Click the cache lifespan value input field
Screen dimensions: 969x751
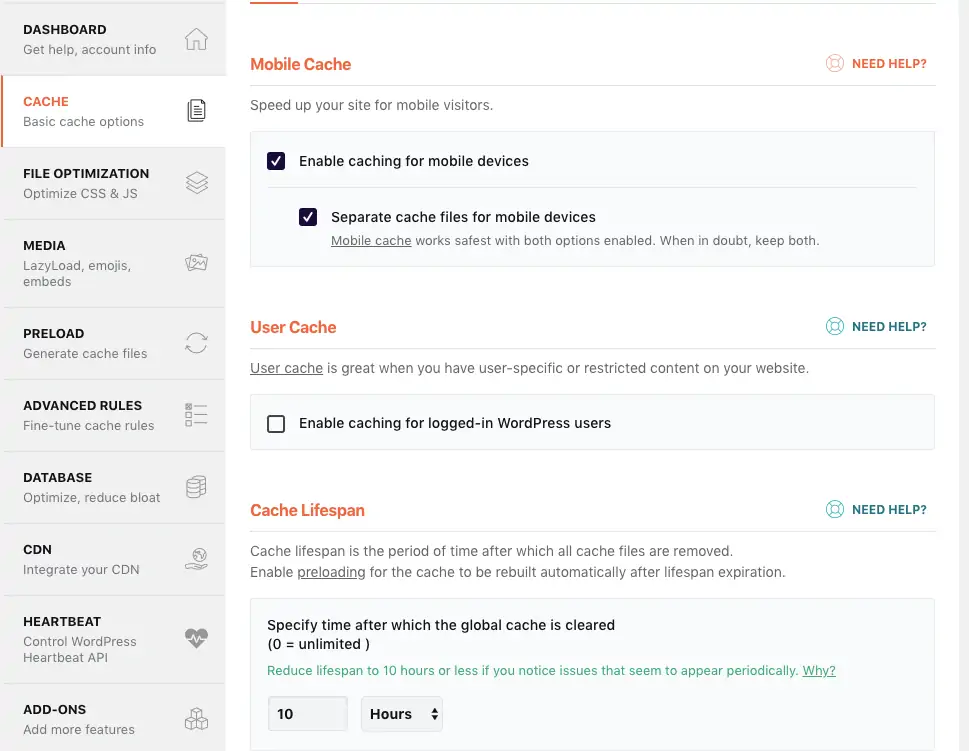[x=307, y=714]
